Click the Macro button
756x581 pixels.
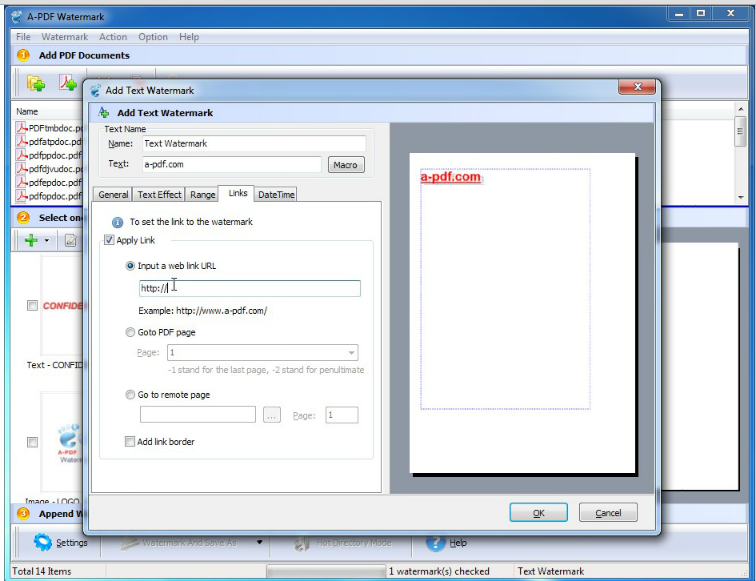point(346,164)
